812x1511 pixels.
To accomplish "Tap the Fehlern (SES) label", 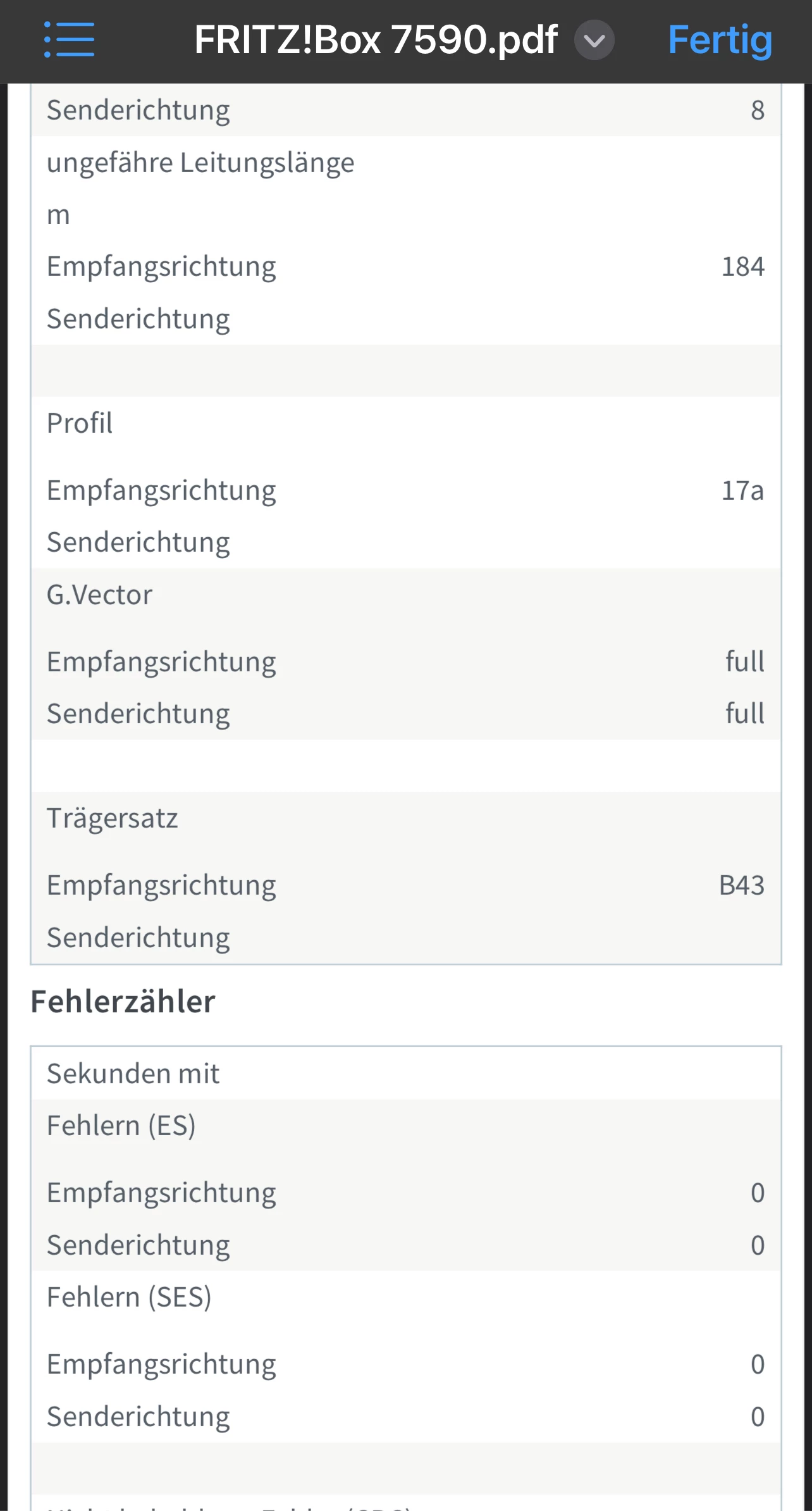I will [x=129, y=1297].
